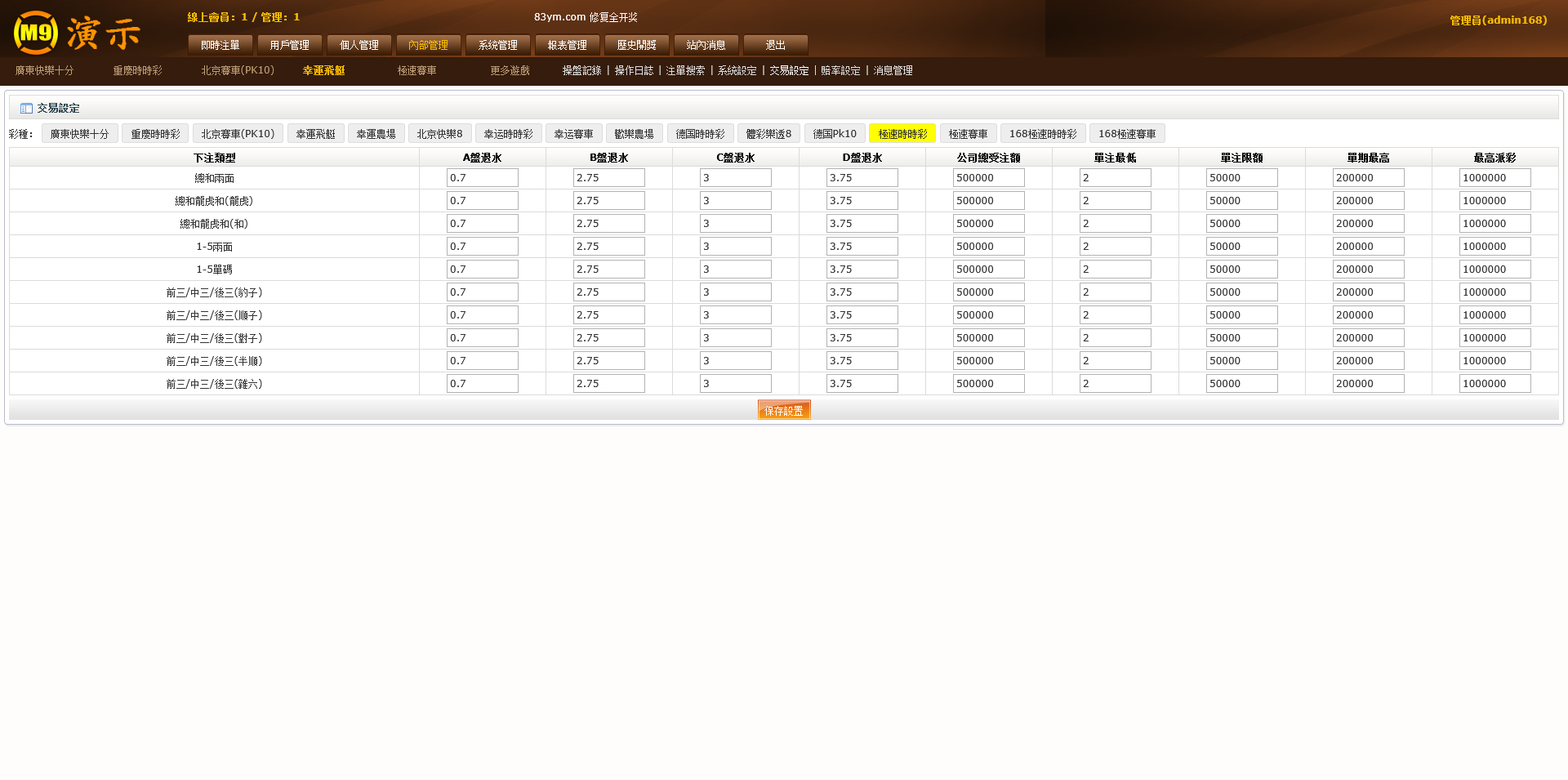1568x780 pixels.
Task: Click 最高派彩 field for 1-5單碼 row
Action: click(1494, 270)
